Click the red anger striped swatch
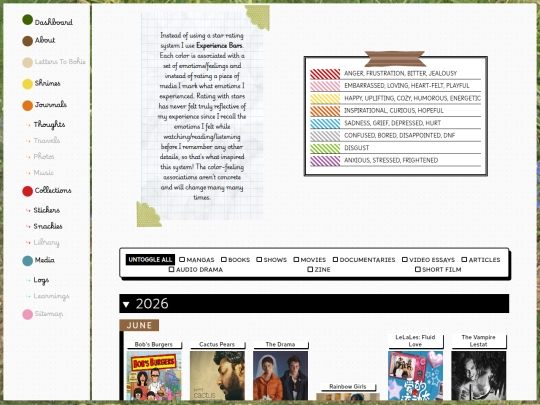 tap(325, 74)
